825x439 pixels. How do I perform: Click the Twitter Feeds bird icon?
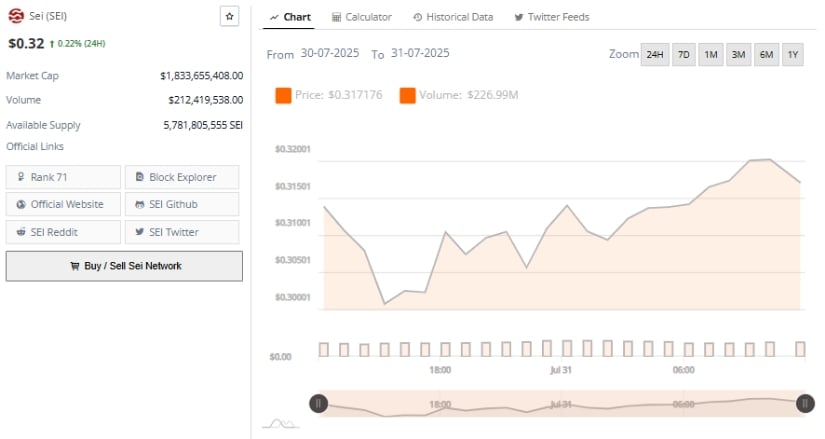pos(519,17)
